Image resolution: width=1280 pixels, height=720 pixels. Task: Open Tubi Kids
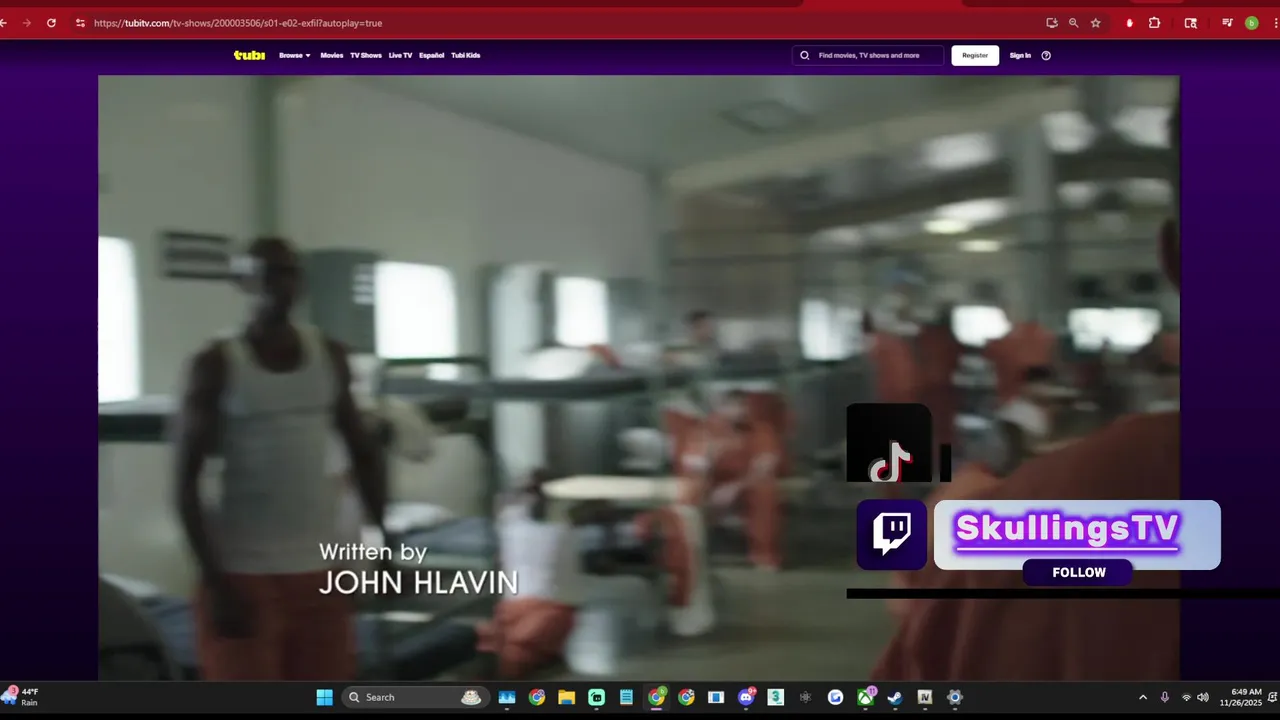click(466, 55)
